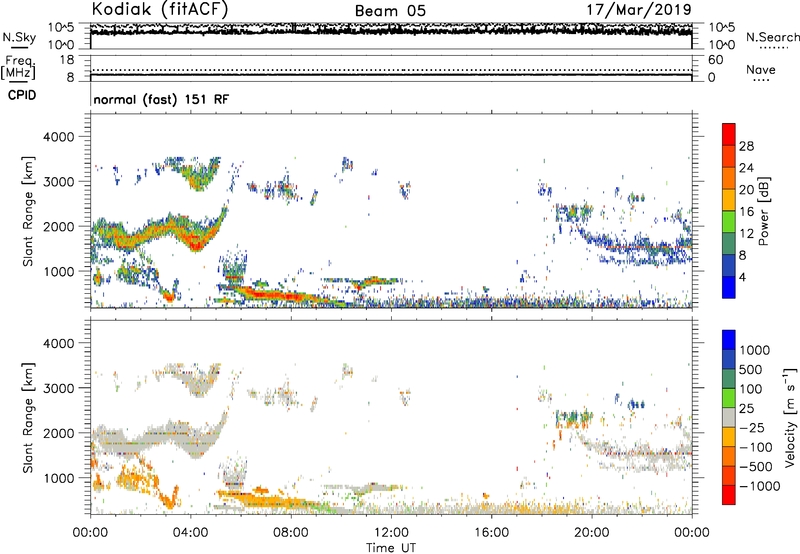
Task: Click the 'CPID' label
Action: coord(22,95)
